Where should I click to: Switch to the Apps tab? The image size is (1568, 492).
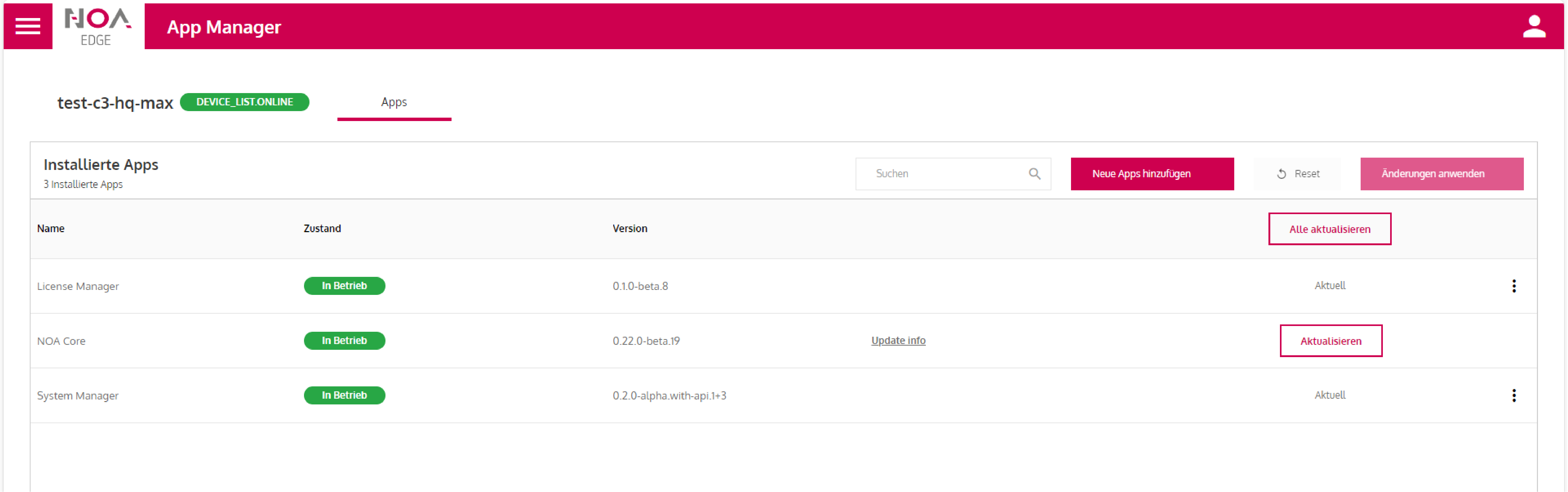[x=394, y=102]
